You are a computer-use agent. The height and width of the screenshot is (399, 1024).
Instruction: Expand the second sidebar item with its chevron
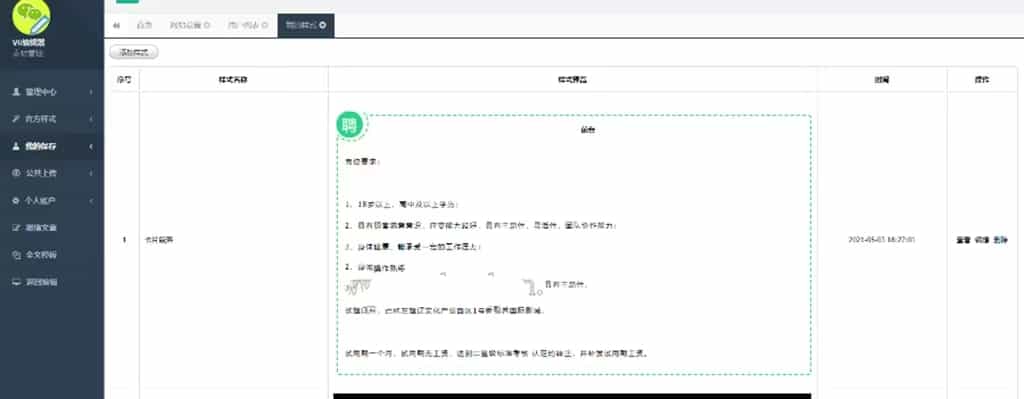pos(91,119)
